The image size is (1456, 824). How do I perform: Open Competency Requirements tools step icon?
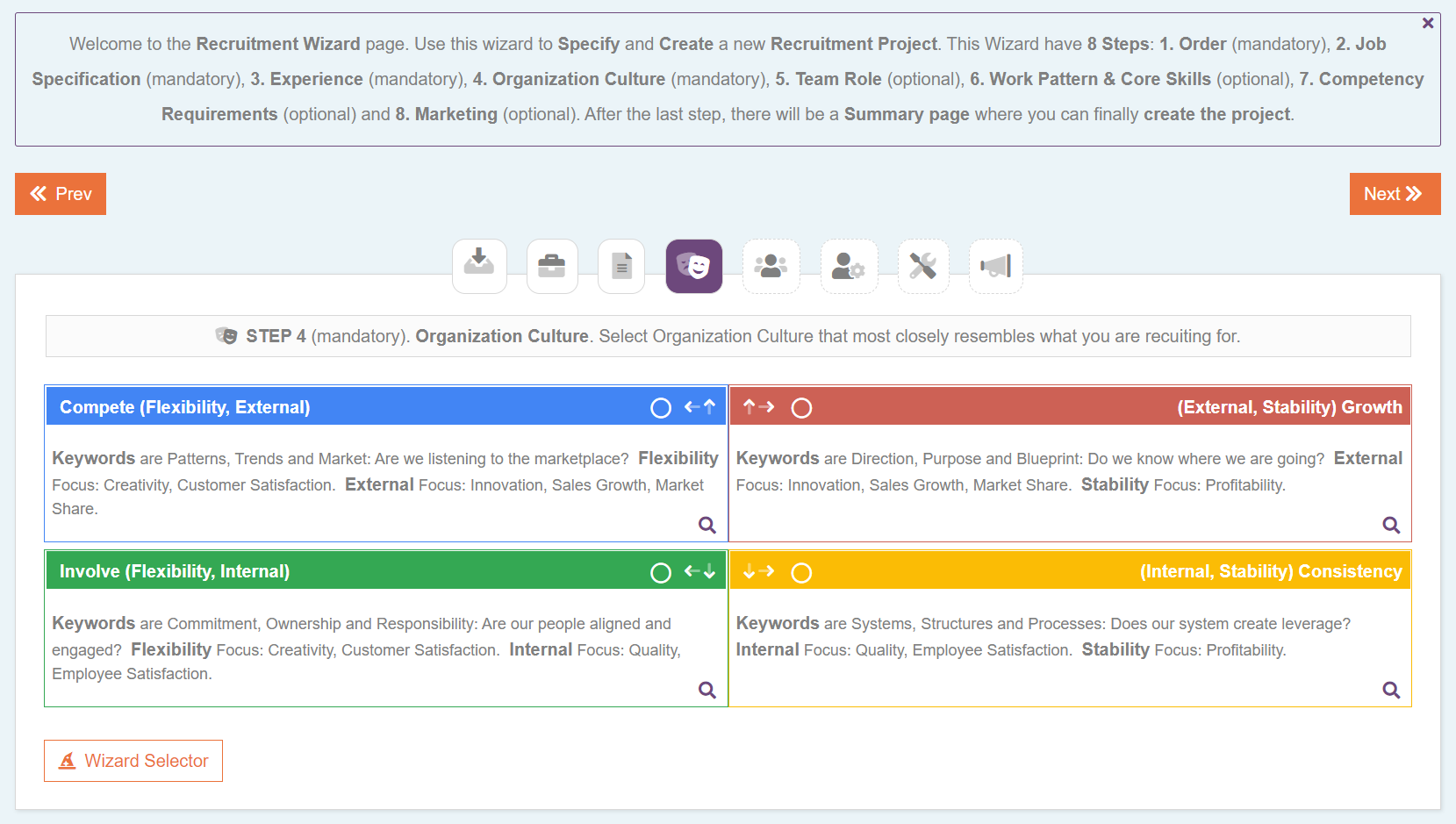pyautogui.click(x=922, y=265)
